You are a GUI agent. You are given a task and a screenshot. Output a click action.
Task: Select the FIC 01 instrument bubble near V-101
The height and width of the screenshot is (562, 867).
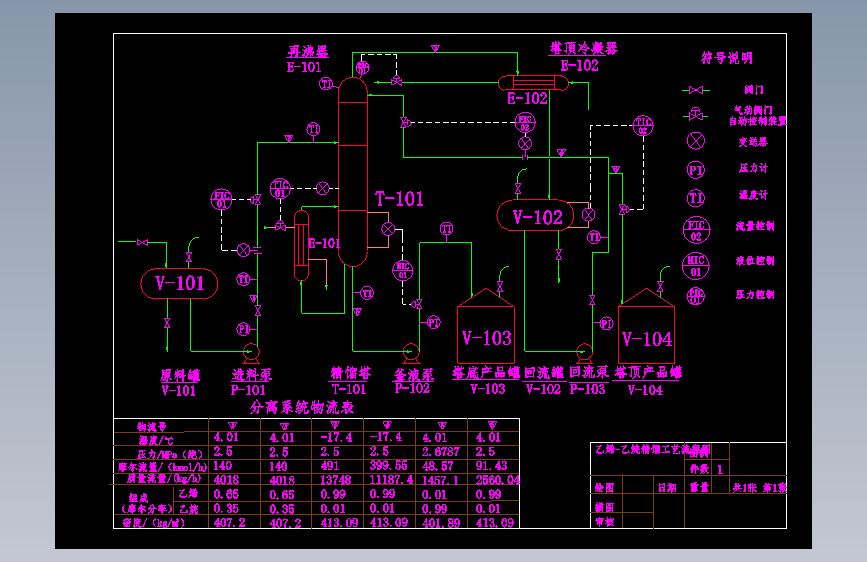click(x=221, y=199)
